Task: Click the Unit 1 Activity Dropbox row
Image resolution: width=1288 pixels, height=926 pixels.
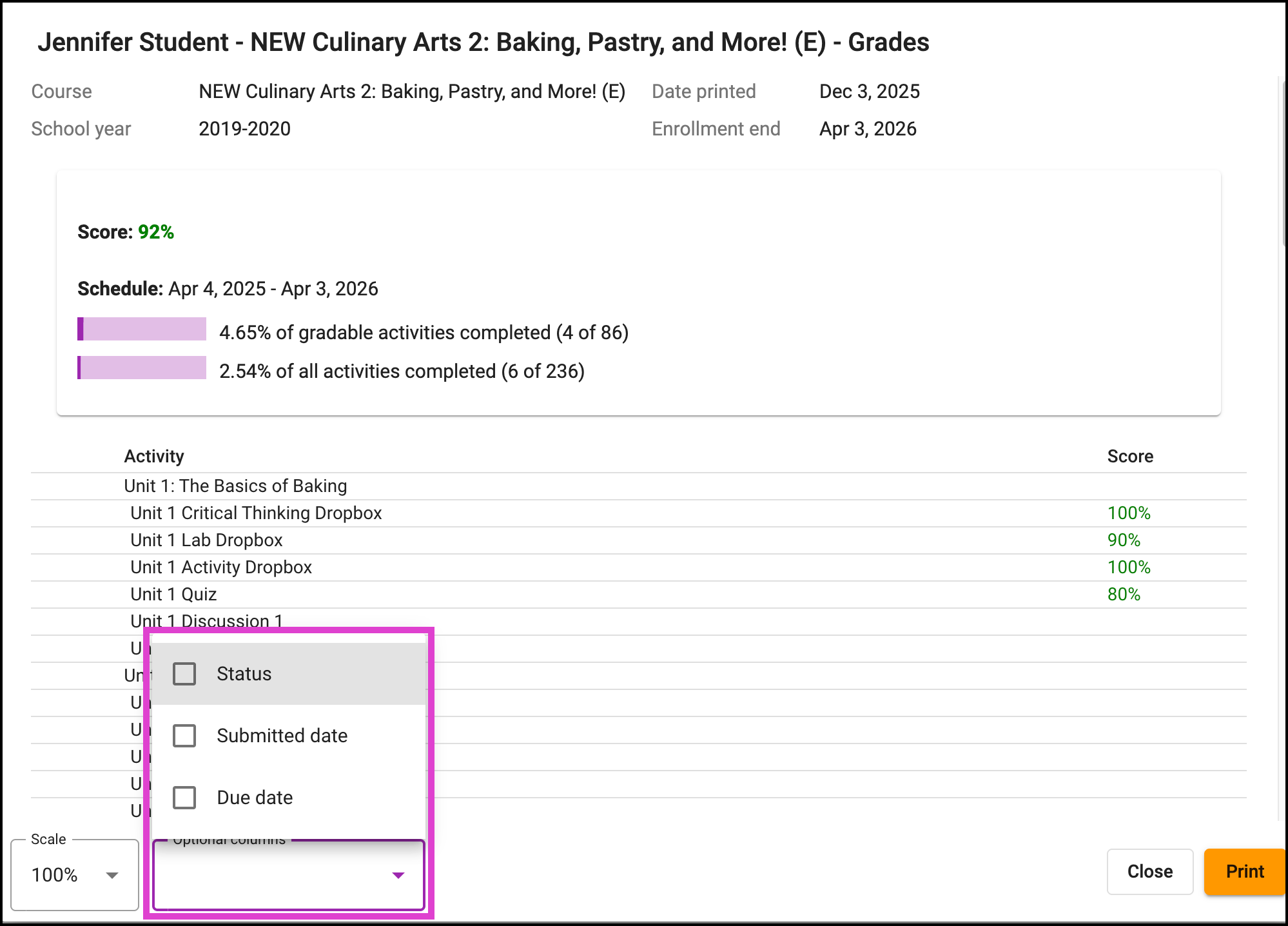Action: coord(639,567)
